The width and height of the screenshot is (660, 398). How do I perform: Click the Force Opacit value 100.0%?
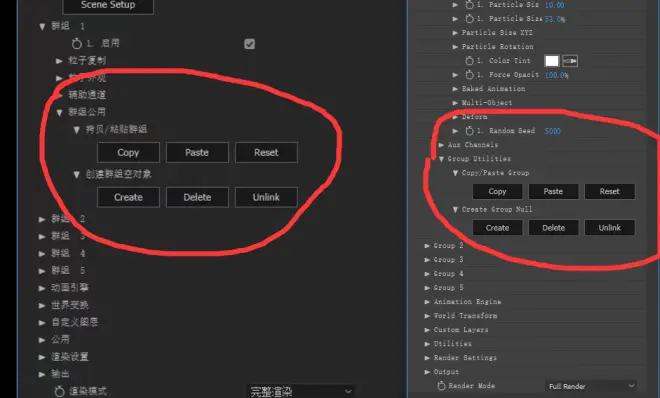click(x=556, y=75)
